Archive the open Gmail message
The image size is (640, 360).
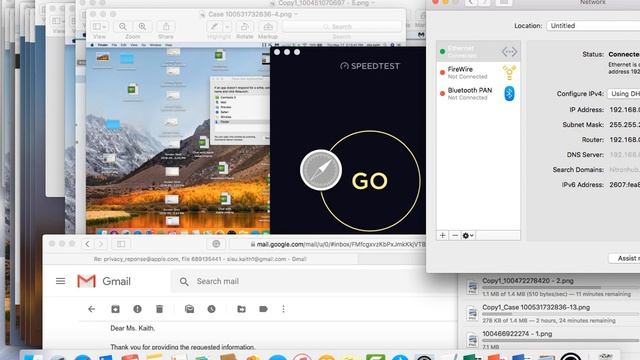pyautogui.click(x=116, y=309)
